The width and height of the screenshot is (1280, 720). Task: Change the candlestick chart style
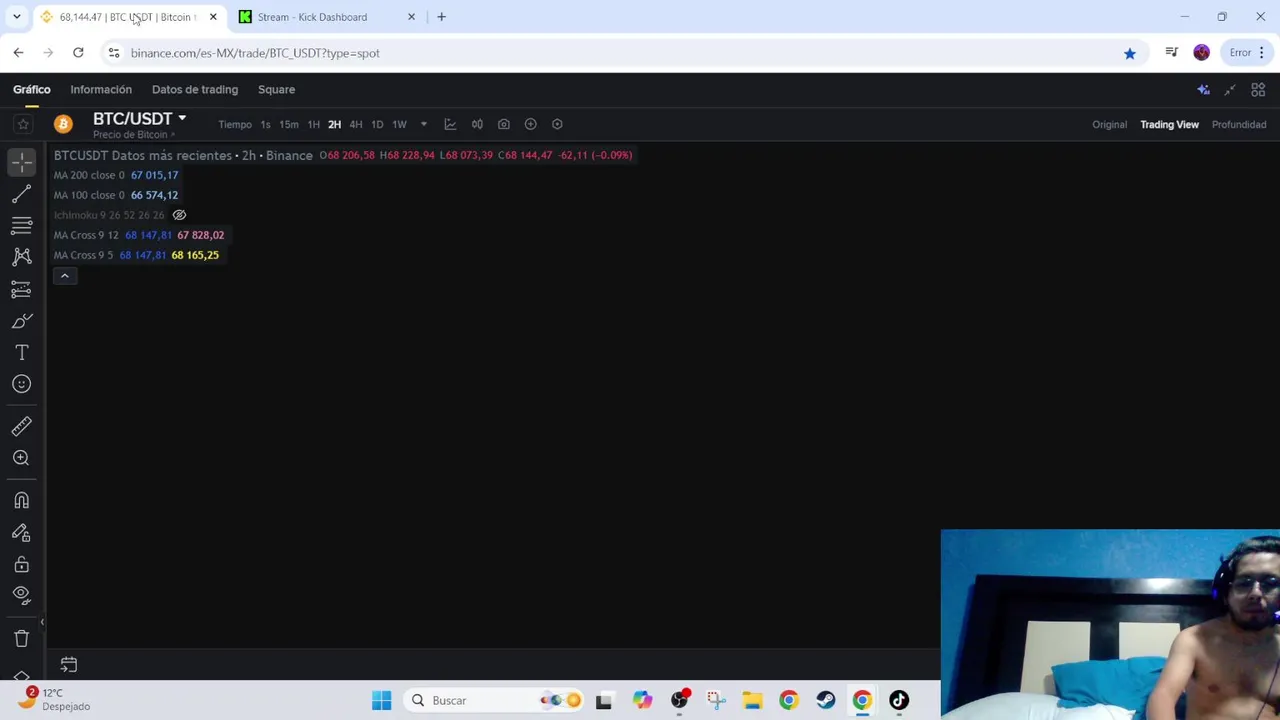[x=477, y=125]
